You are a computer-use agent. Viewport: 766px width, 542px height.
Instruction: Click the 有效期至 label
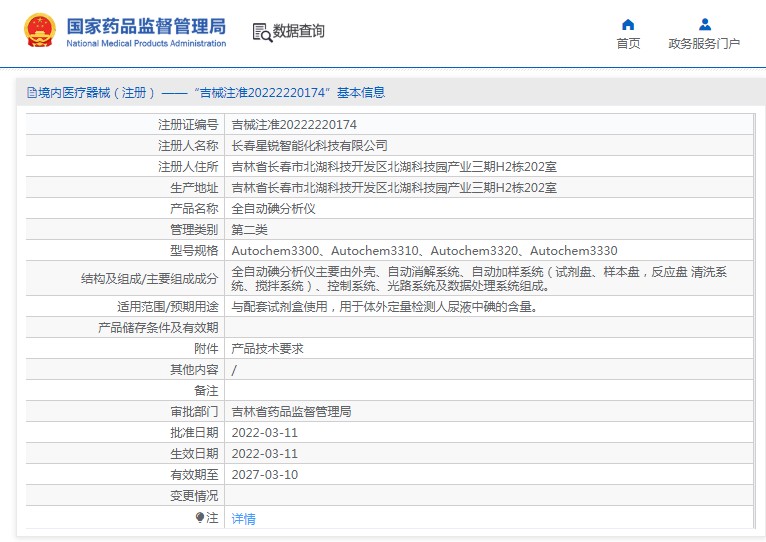tap(194, 475)
